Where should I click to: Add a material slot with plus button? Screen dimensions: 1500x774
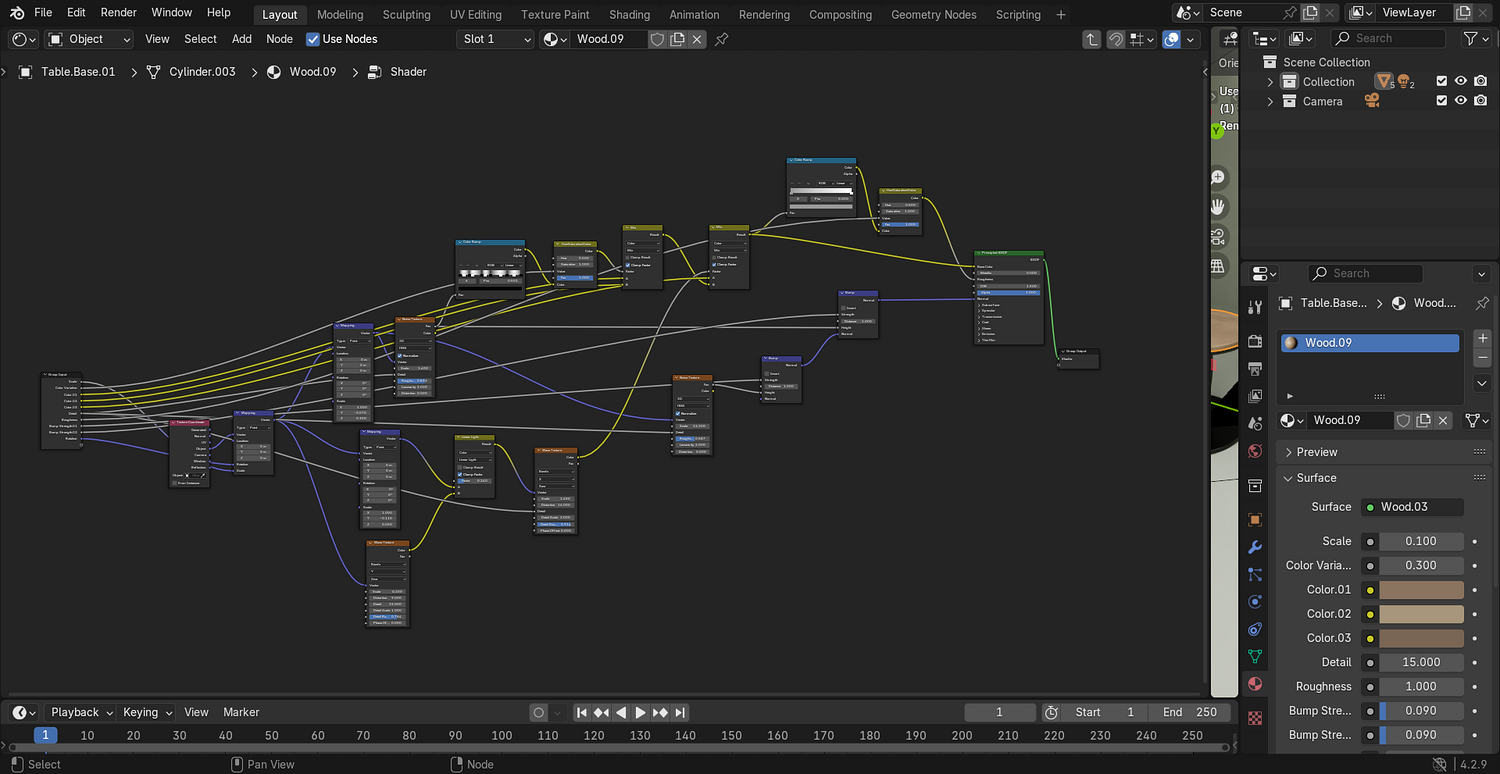[x=1482, y=338]
